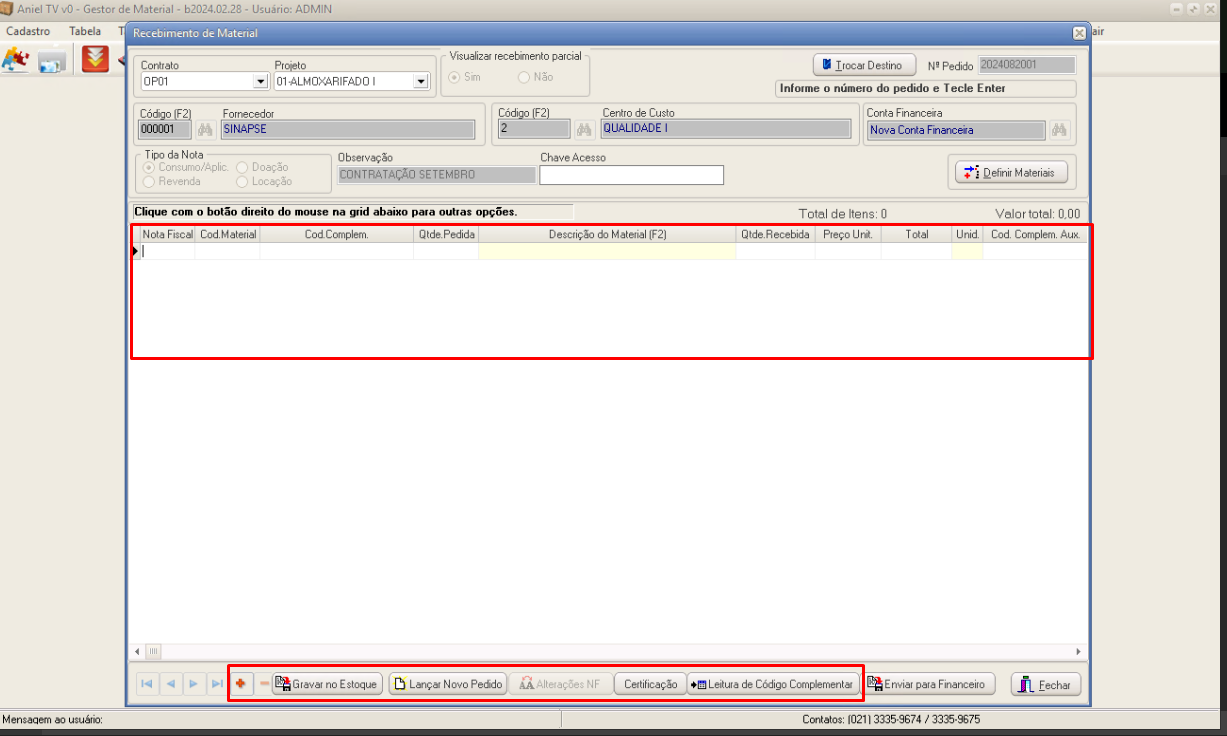The width and height of the screenshot is (1227, 736).
Task: Jump to last record in navigator
Action: click(216, 684)
